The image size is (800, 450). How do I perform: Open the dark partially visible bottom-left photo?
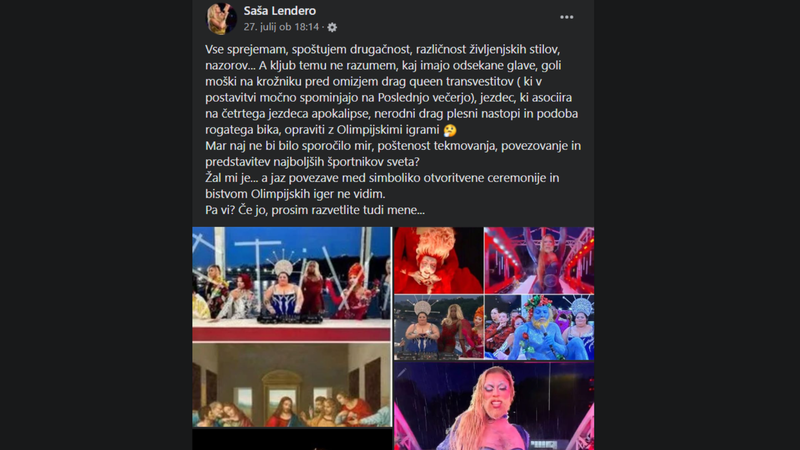tap(292, 440)
